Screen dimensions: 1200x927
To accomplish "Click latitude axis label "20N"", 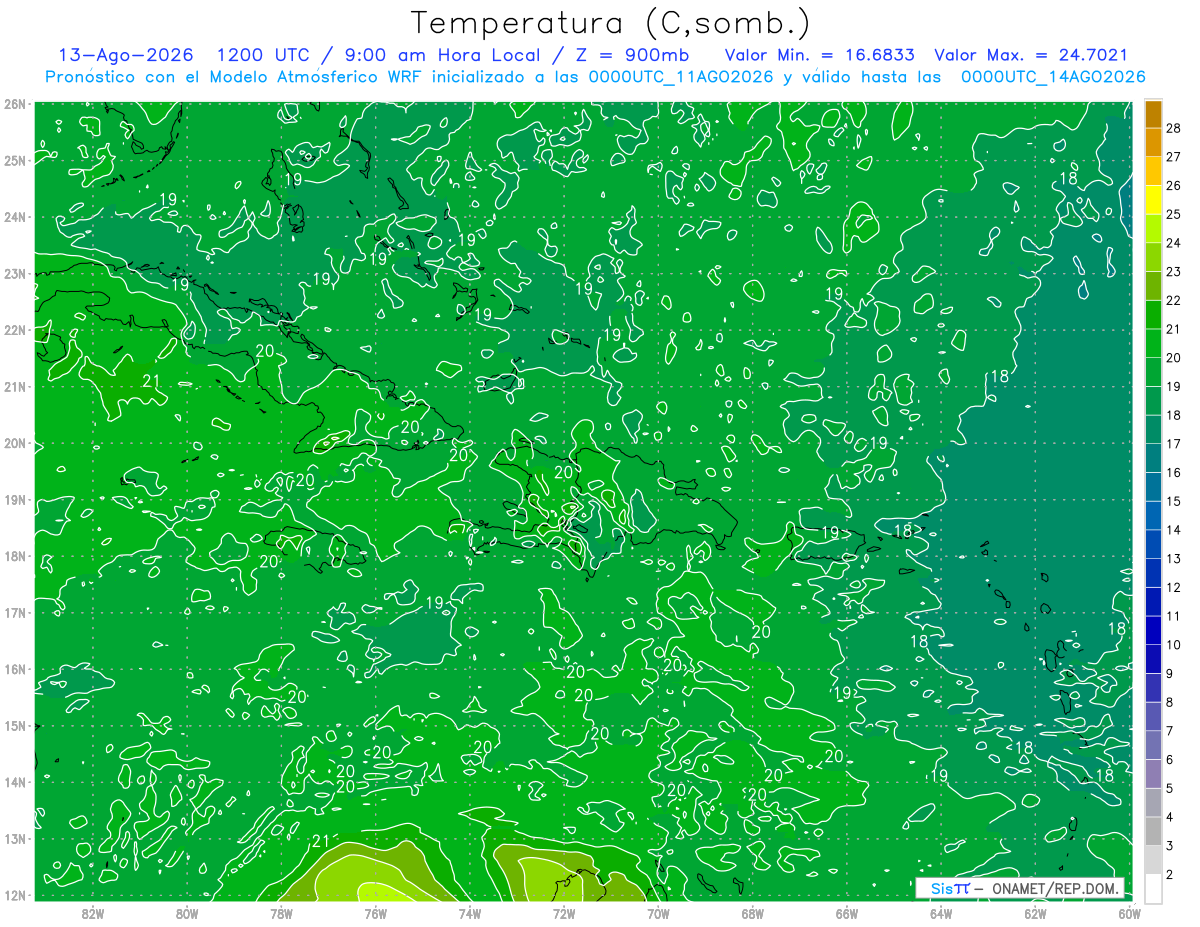I will pos(15,443).
